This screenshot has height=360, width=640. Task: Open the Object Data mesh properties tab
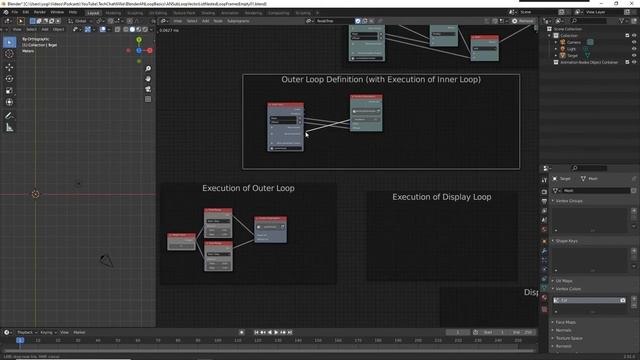pos(544,288)
